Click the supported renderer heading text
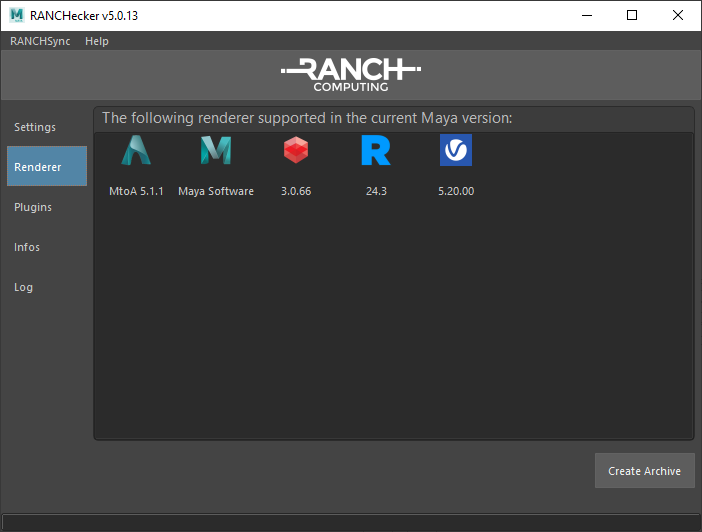Viewport: 702px width, 532px height. tap(307, 118)
